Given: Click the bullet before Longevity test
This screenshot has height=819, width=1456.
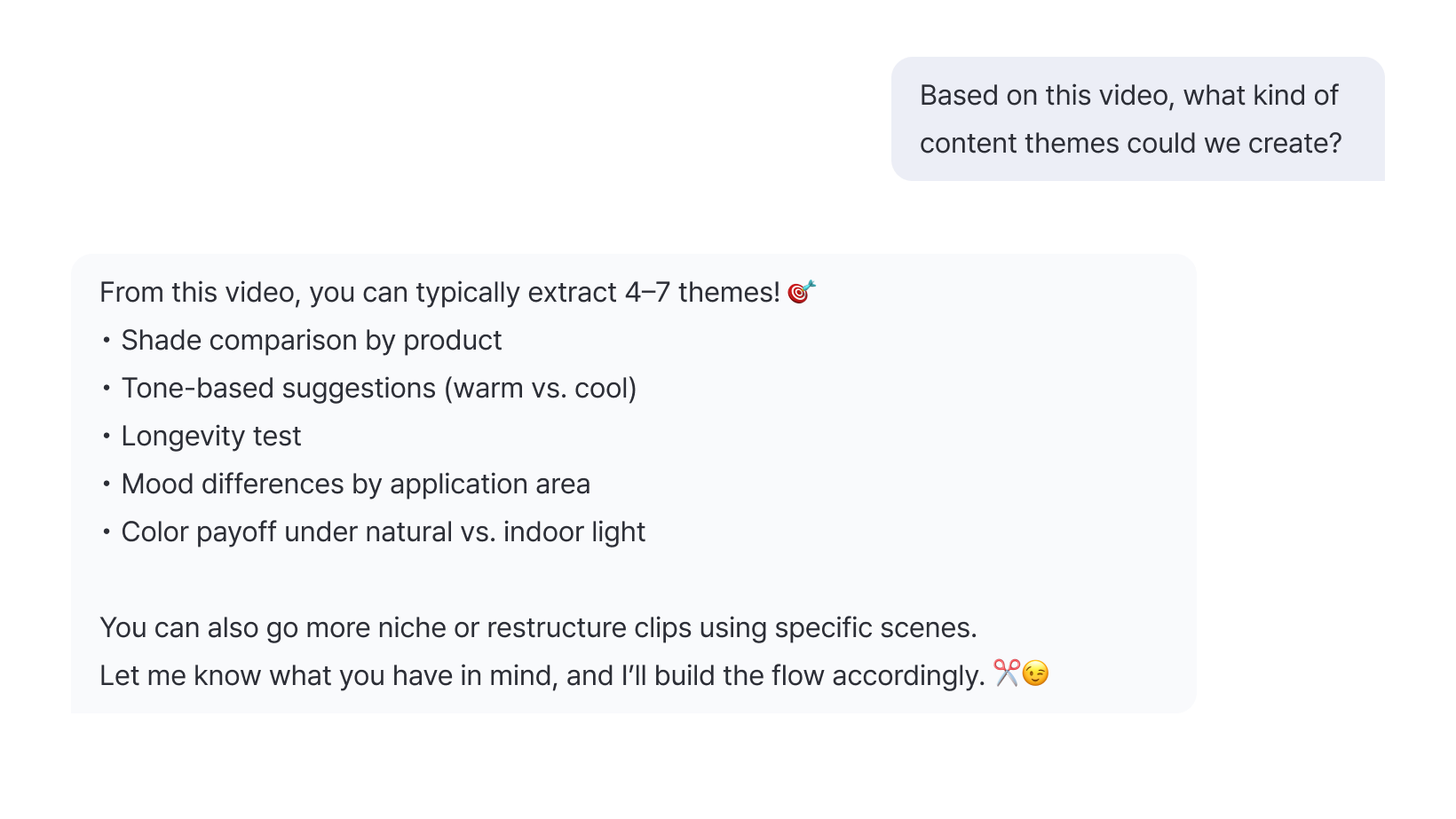Looking at the screenshot, I should pyautogui.click(x=107, y=437).
